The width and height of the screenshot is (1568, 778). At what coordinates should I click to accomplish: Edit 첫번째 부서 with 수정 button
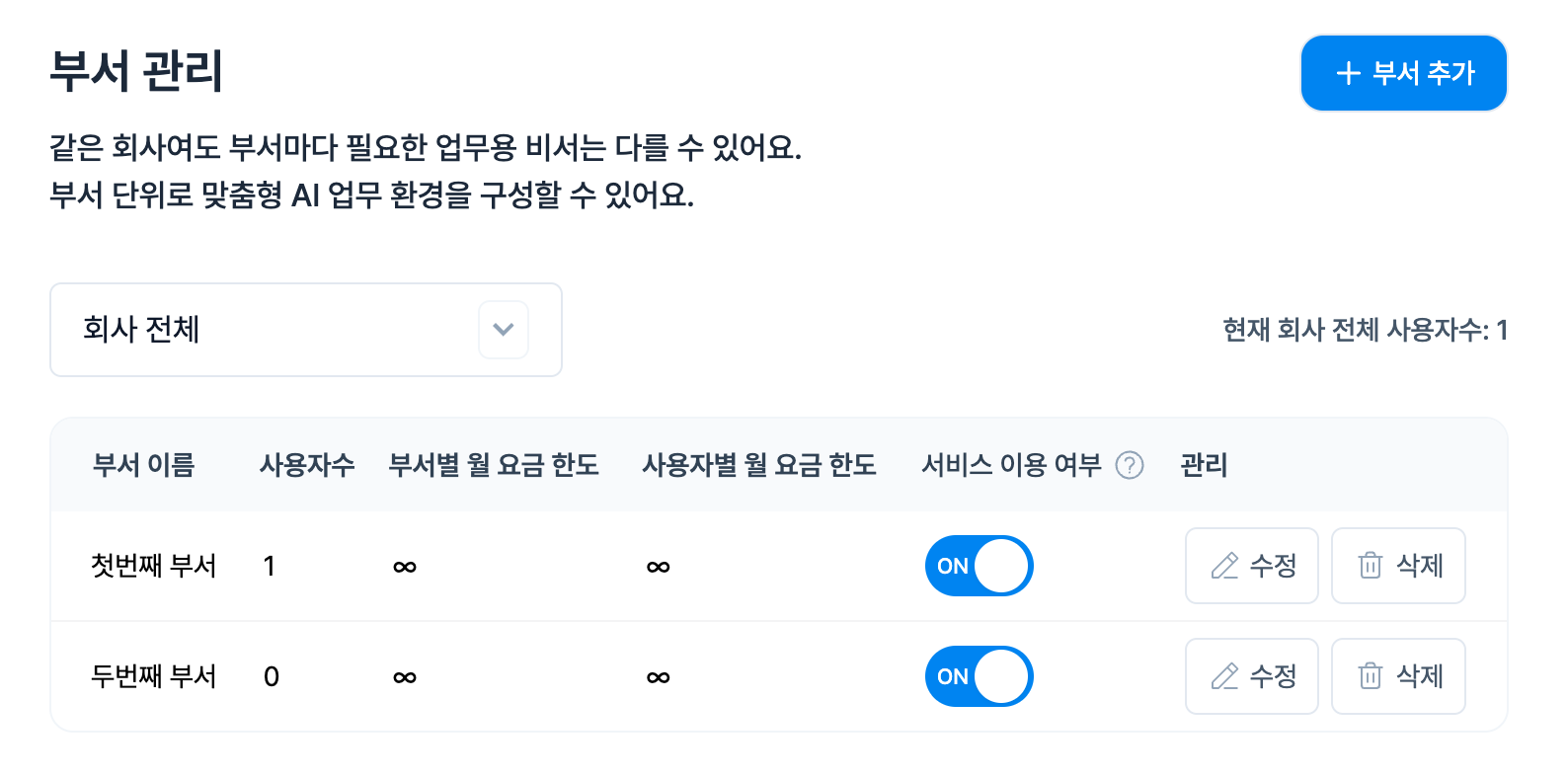pos(1252,566)
